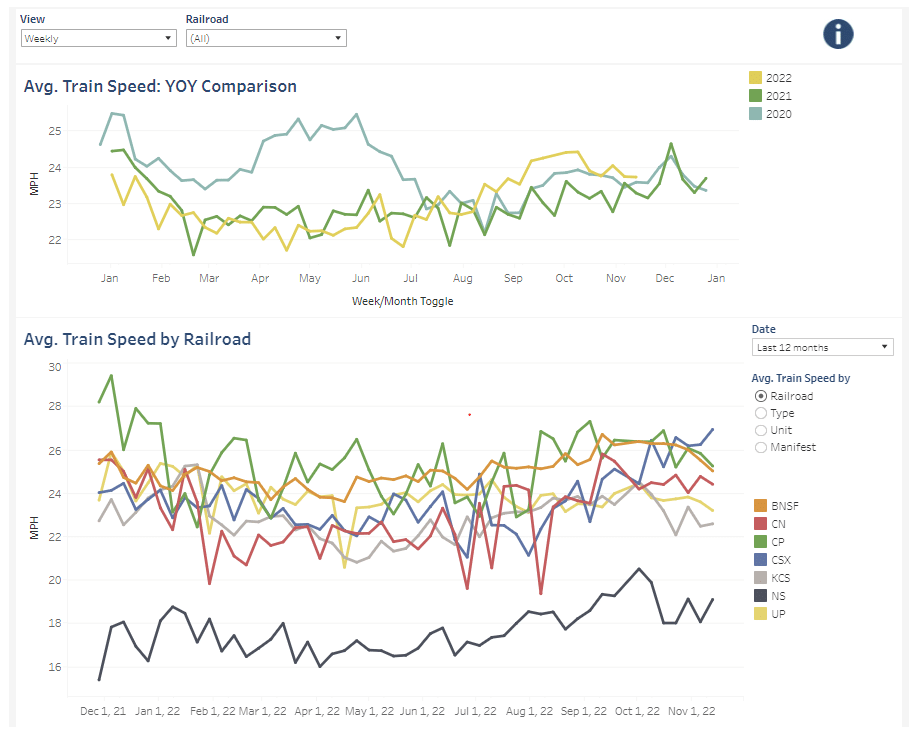919x737 pixels.
Task: Open the Date dropdown showing Last 12 months
Action: coord(821,346)
